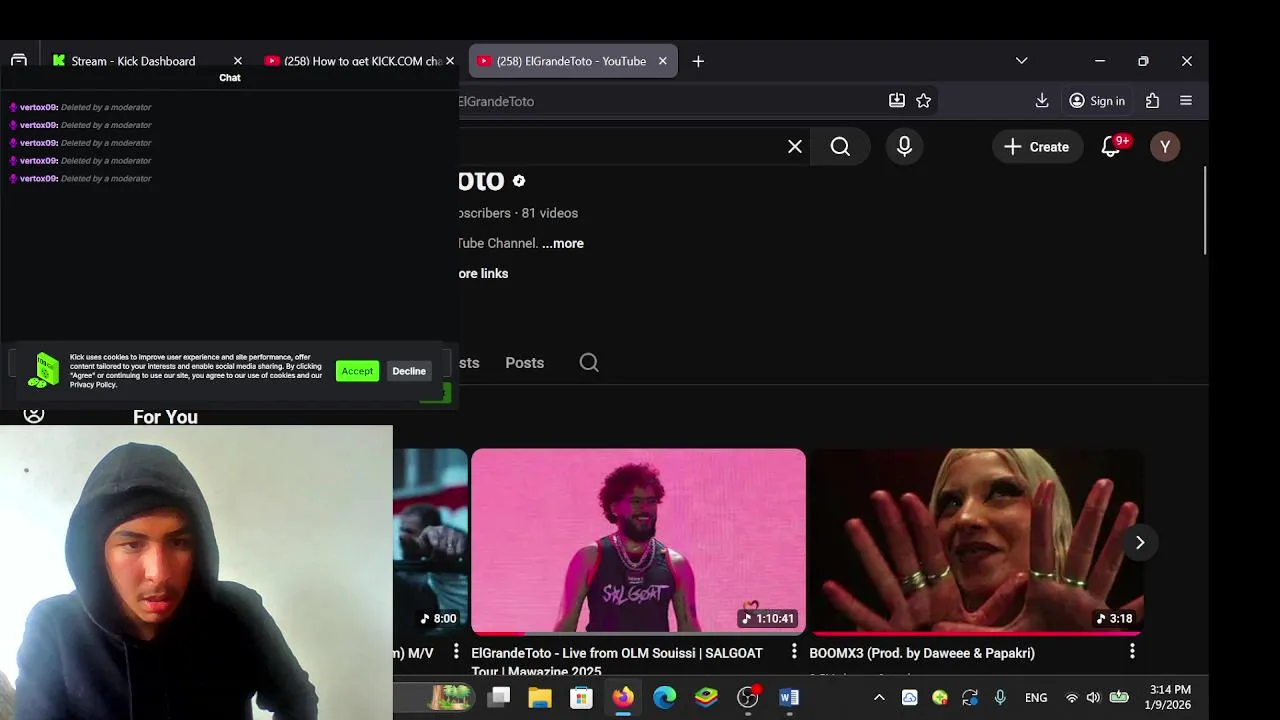
Task: Open the Wi-Fi network tray icon
Action: [x=1072, y=698]
